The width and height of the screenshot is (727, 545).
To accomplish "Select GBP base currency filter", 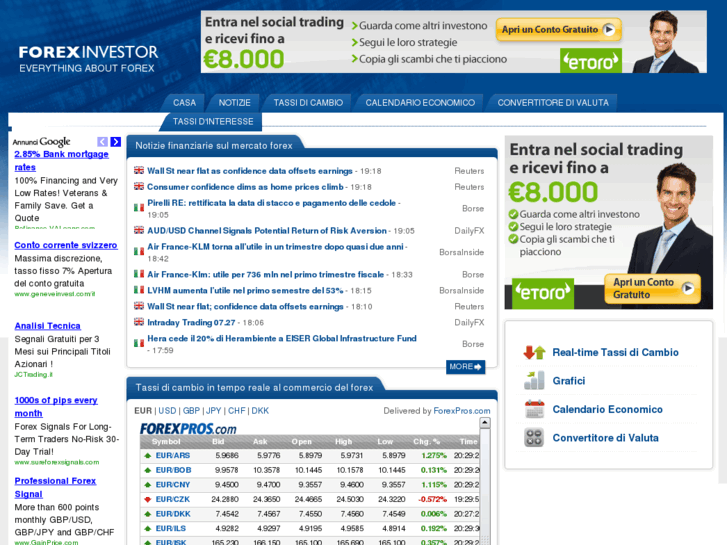I will tap(191, 411).
